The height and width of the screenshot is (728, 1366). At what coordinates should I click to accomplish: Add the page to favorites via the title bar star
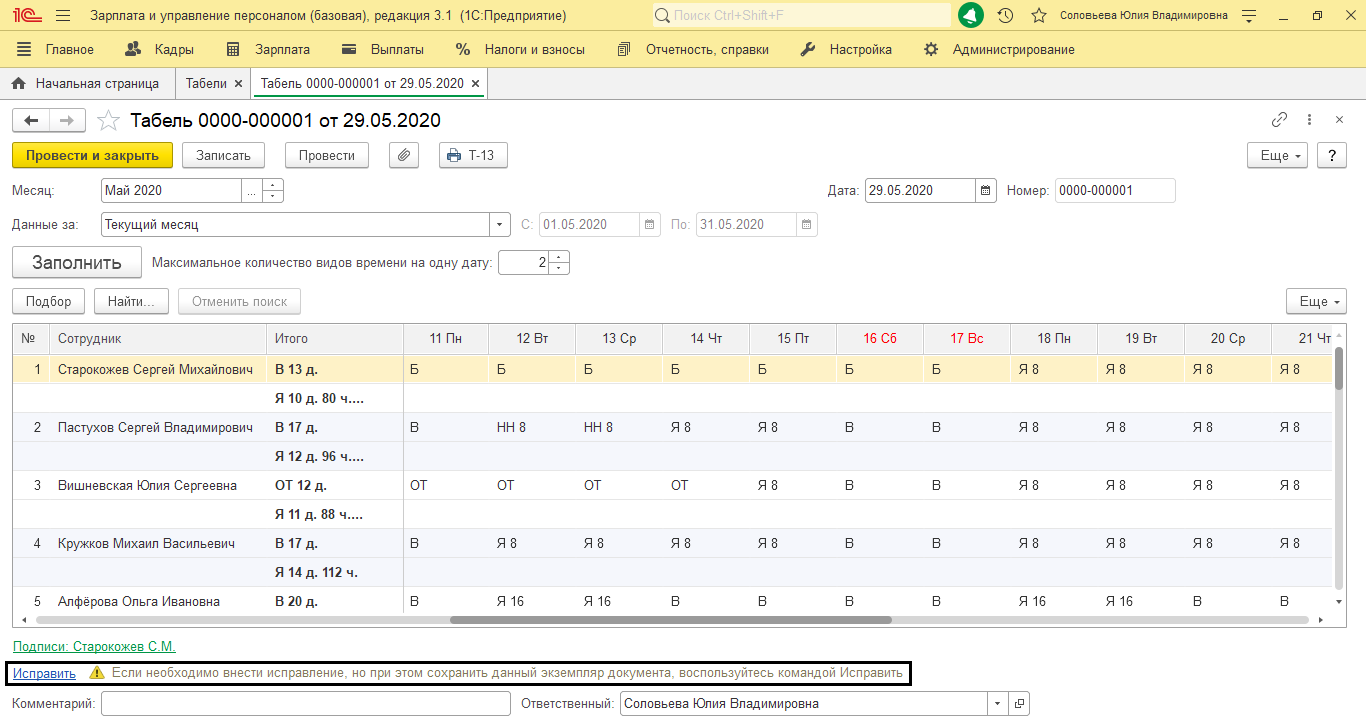[x=1039, y=16]
